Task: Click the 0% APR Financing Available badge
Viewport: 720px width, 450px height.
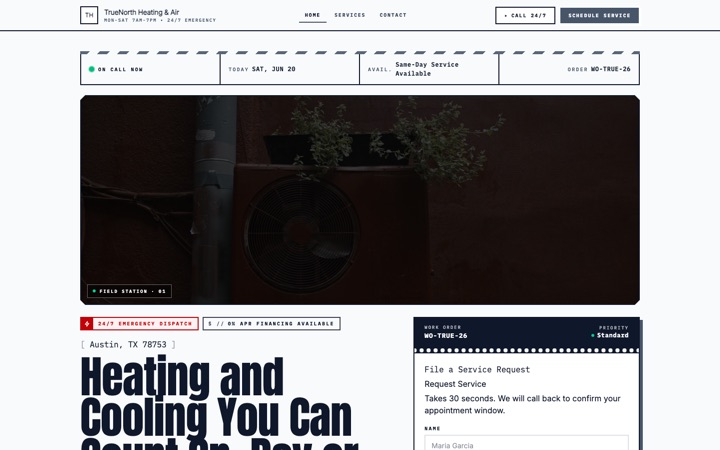Action: tap(271, 324)
